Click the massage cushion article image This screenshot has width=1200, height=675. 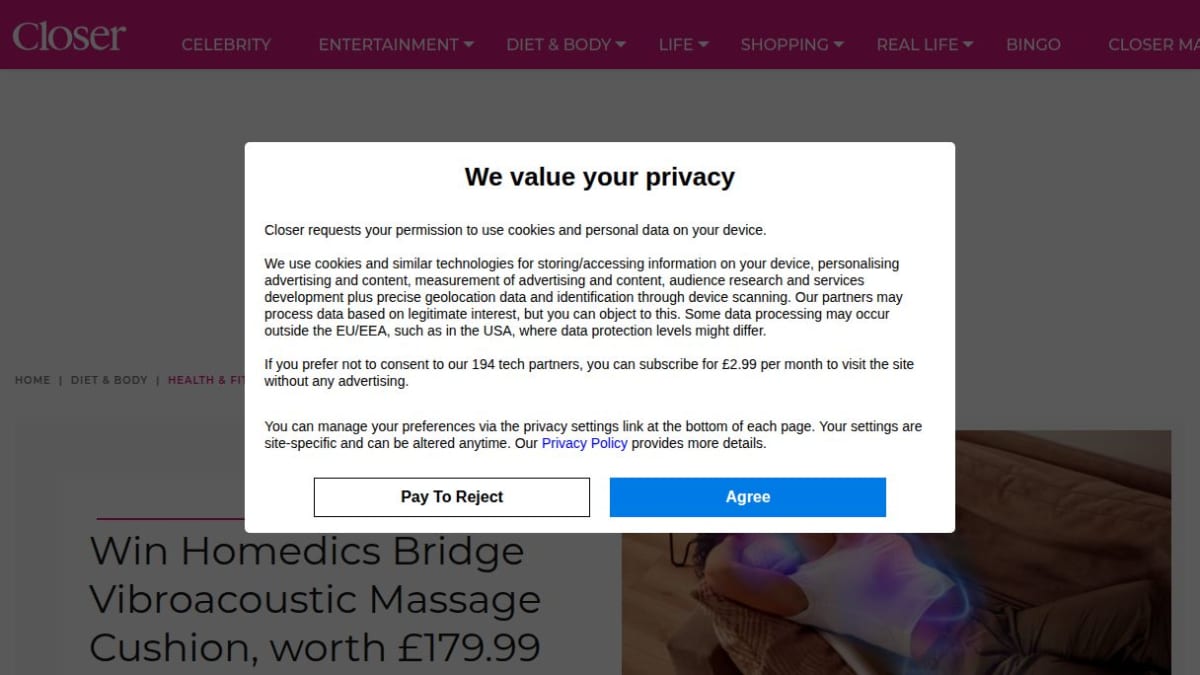pyautogui.click(x=896, y=552)
